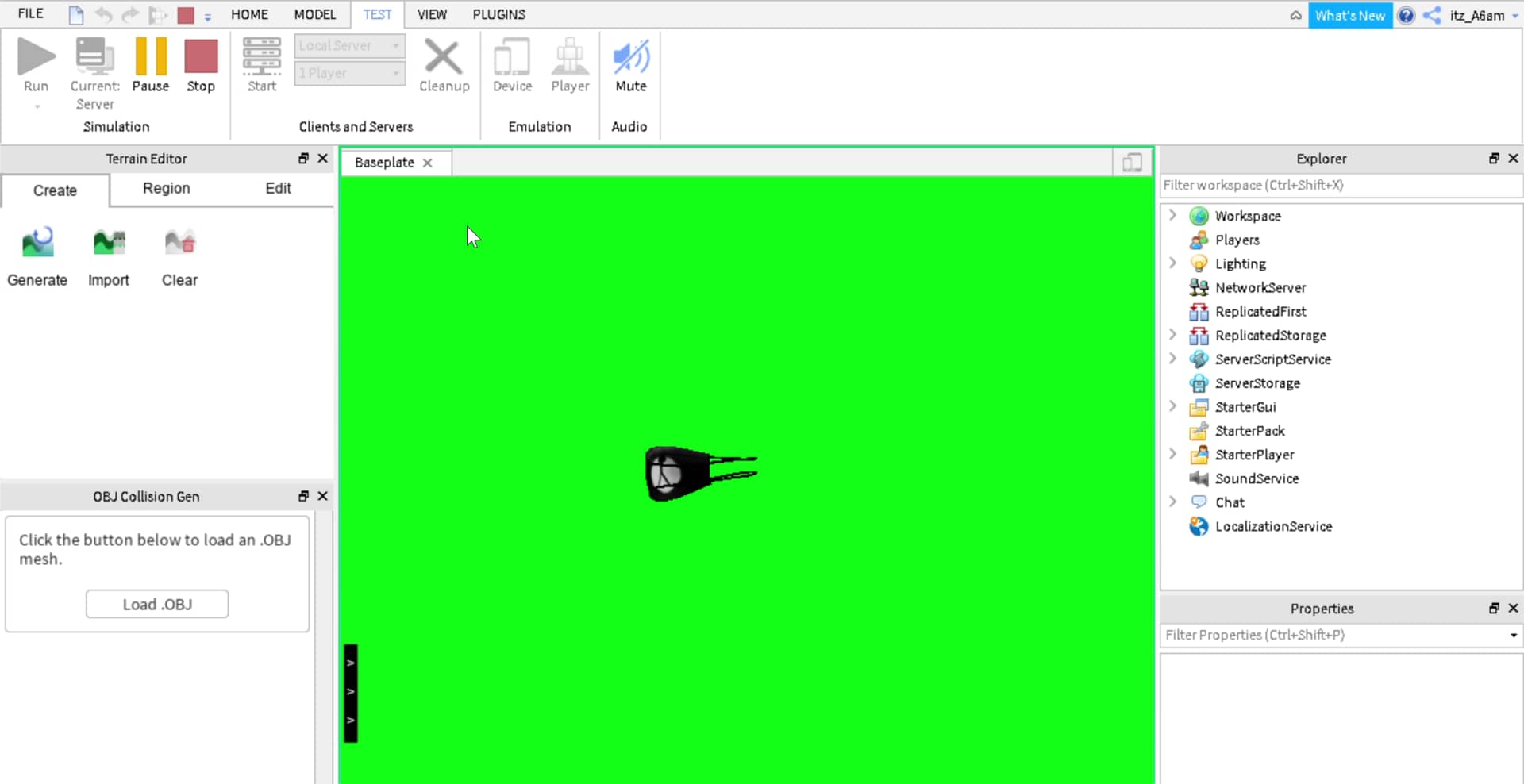The height and width of the screenshot is (784, 1524).
Task: Click the Load .OBJ button
Action: click(x=156, y=604)
